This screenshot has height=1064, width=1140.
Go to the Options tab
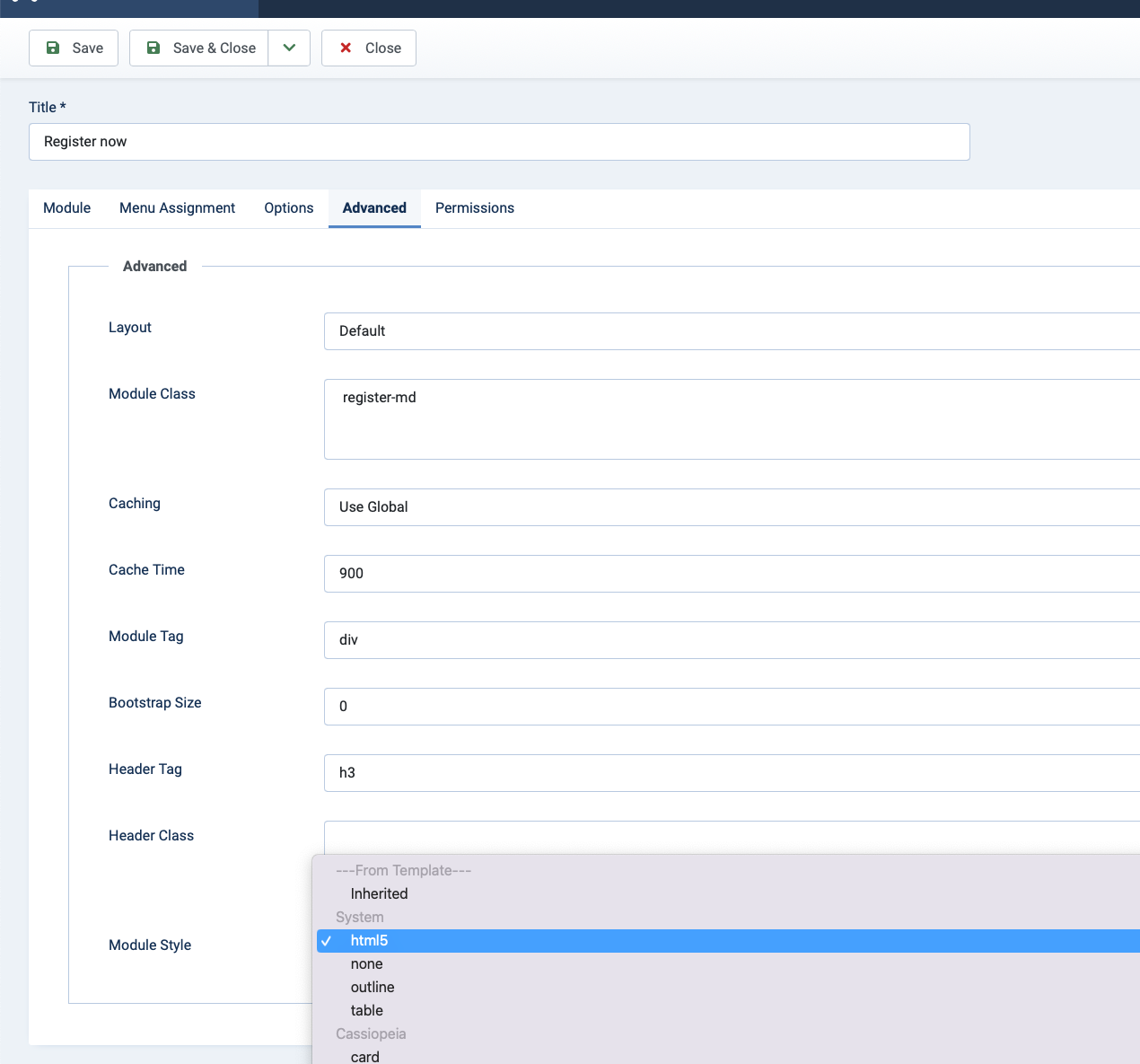point(288,208)
